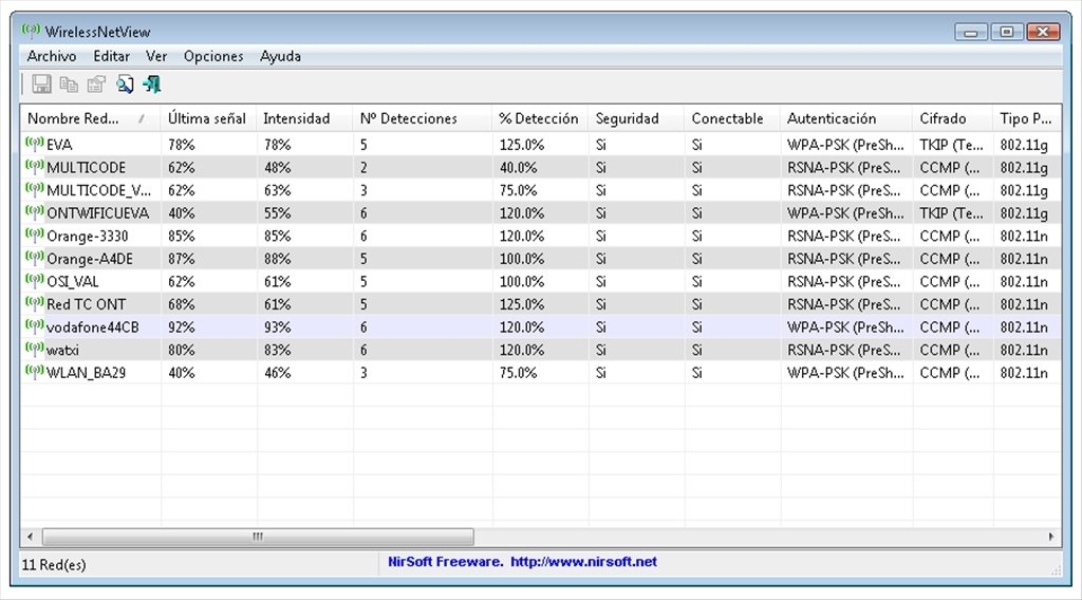Click the Save selected items toolbar icon

pos(41,84)
